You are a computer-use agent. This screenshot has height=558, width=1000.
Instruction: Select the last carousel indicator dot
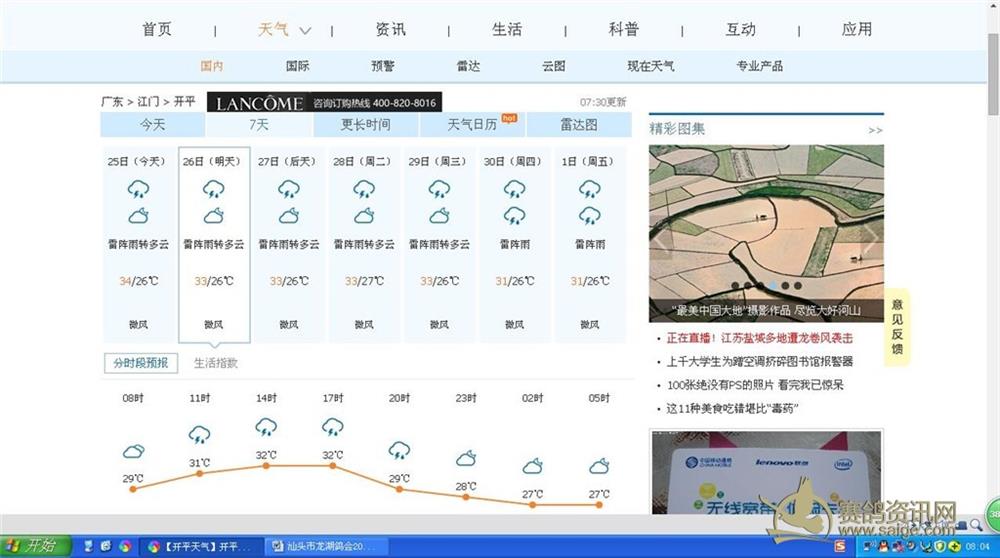coord(797,285)
